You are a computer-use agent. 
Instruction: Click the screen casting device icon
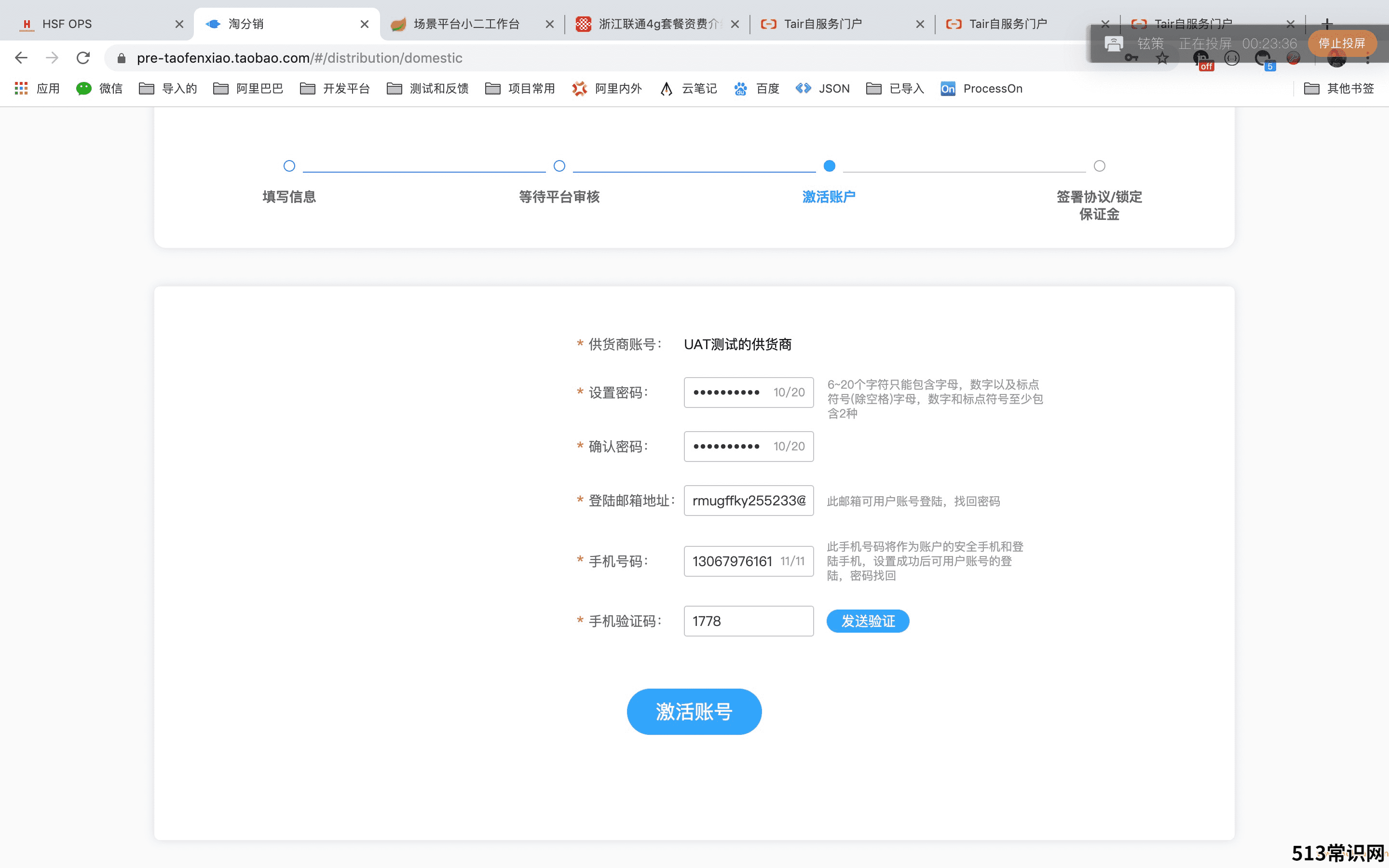pos(1114,43)
